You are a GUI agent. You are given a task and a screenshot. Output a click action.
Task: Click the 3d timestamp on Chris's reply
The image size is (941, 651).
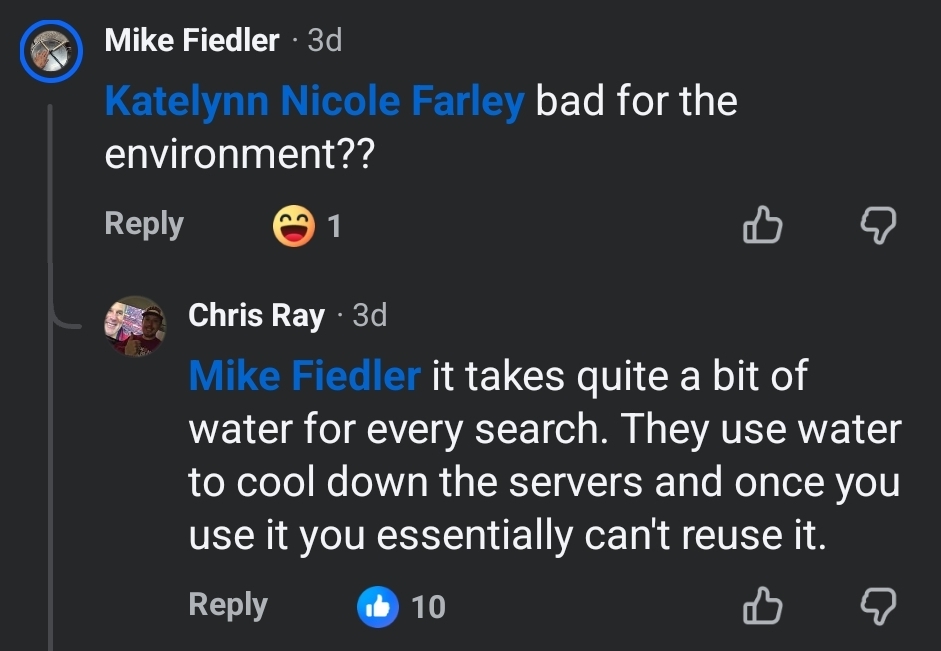pyautogui.click(x=369, y=316)
